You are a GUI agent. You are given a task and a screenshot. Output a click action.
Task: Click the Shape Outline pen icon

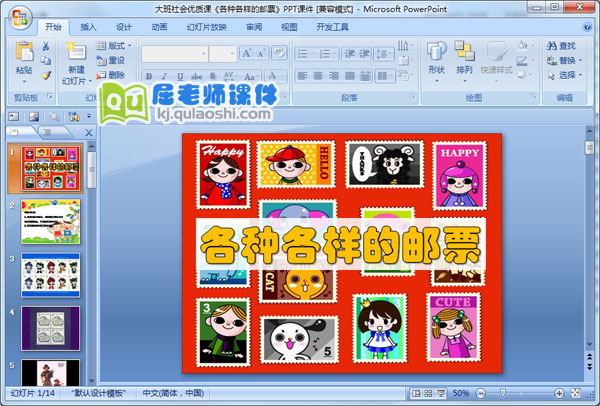pyautogui.click(x=524, y=60)
